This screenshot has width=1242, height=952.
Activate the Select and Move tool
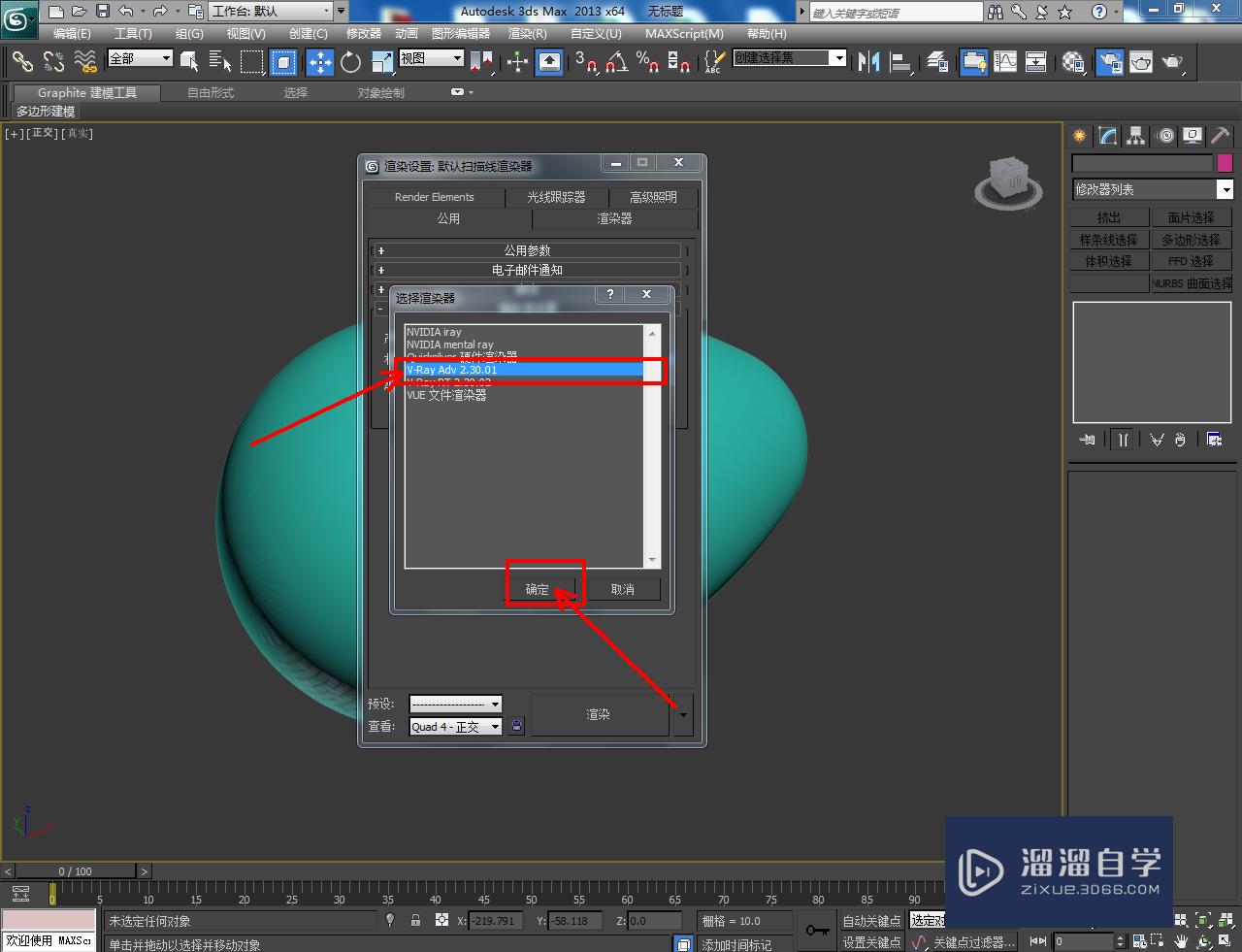[x=319, y=62]
